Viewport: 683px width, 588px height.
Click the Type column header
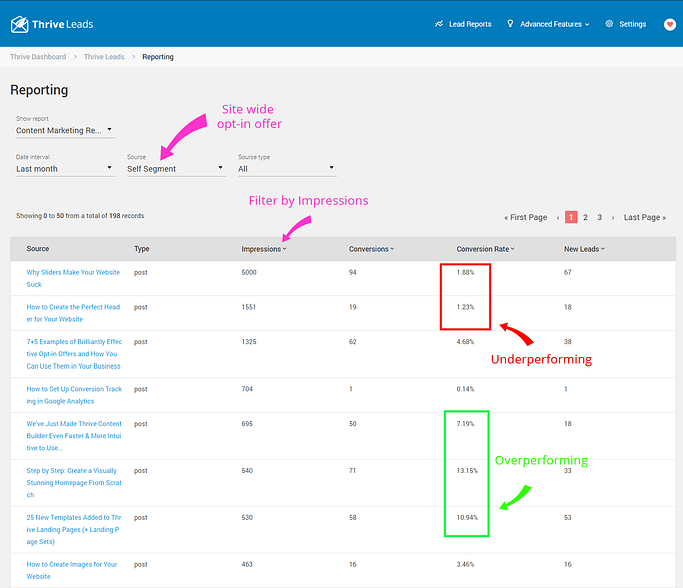[142, 249]
